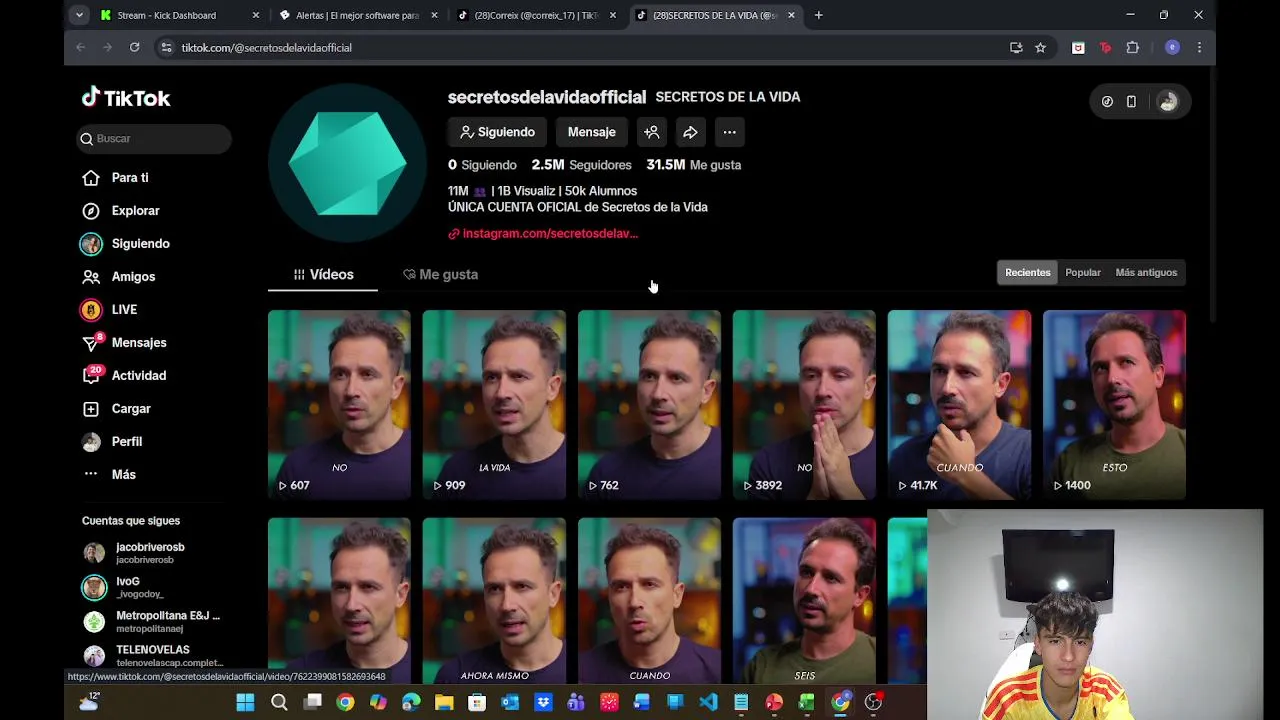Bookmark this page with the star

[1040, 47]
